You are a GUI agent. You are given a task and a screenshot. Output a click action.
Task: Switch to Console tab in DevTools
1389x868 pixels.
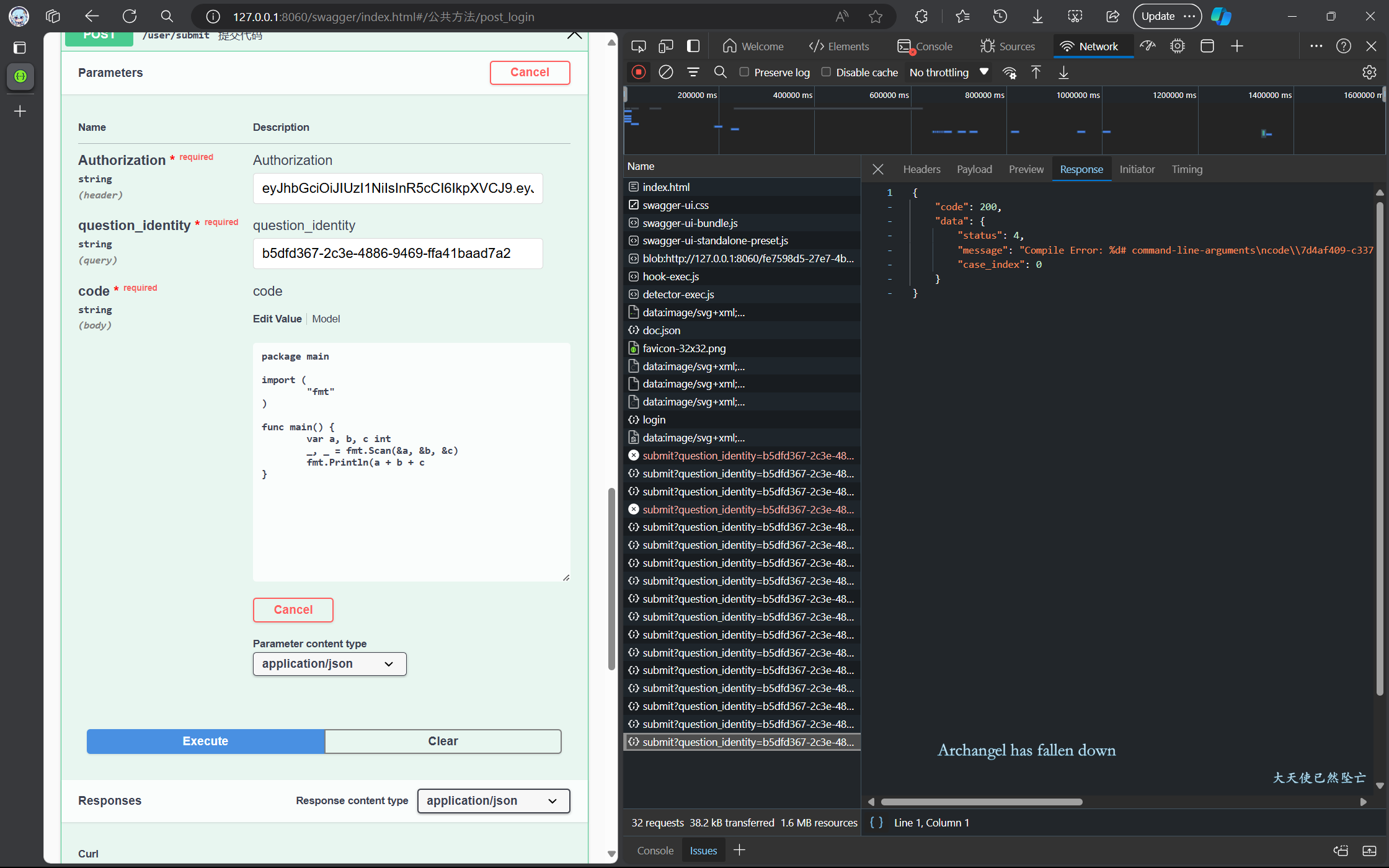pyautogui.click(x=925, y=46)
